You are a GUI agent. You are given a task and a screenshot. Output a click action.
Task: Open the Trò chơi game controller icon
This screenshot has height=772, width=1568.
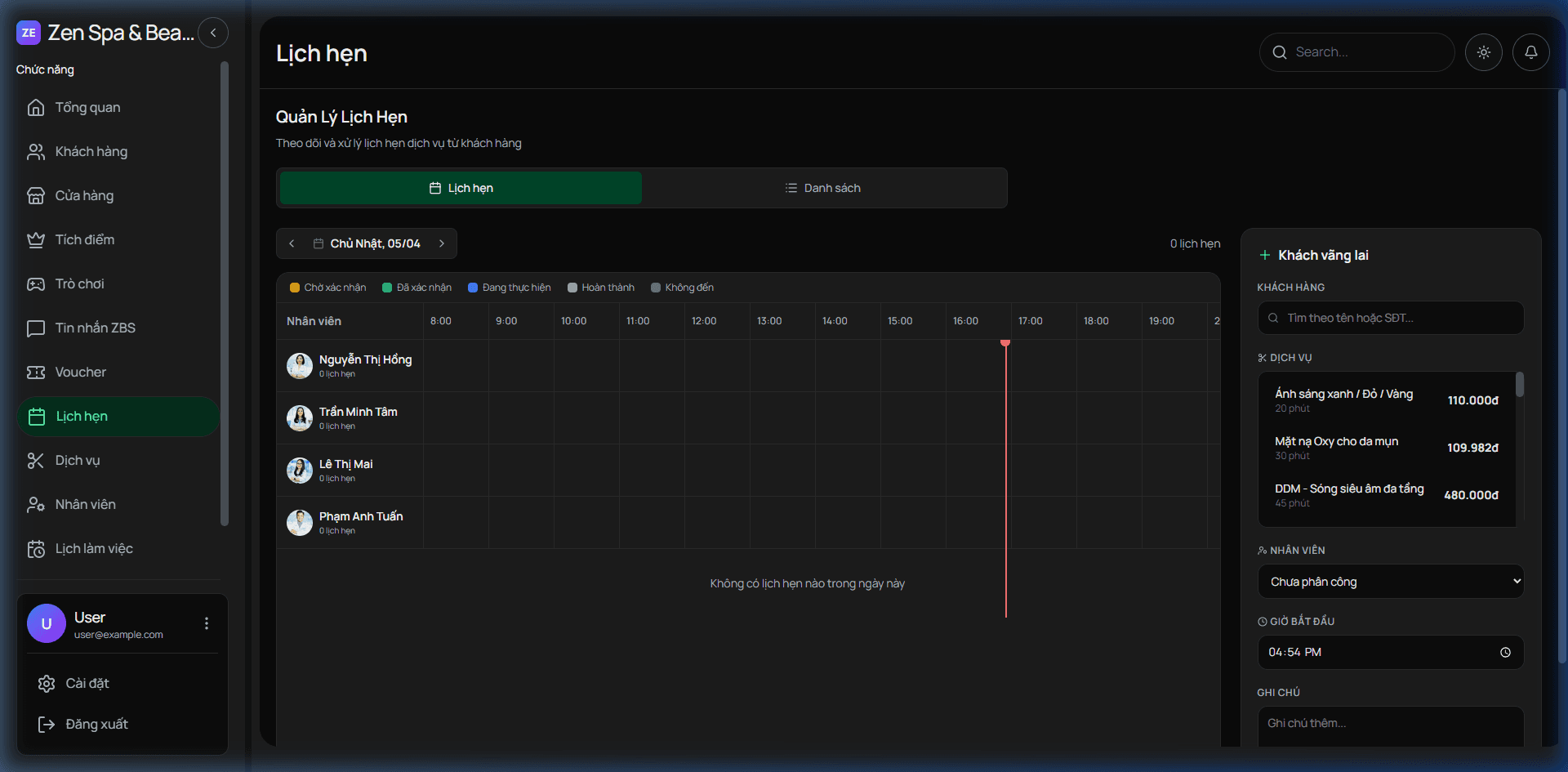[x=36, y=284]
